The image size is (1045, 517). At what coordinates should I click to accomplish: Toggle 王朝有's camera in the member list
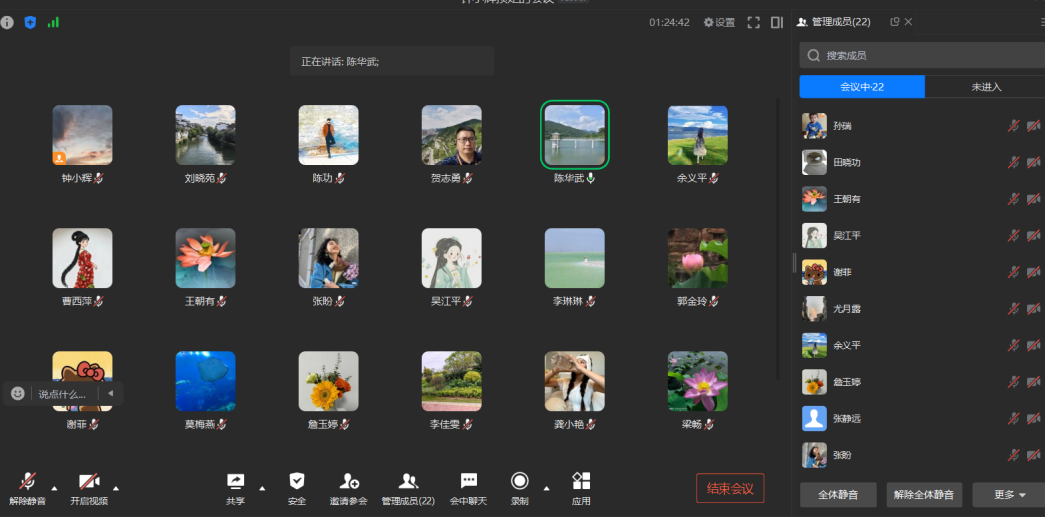click(1034, 199)
